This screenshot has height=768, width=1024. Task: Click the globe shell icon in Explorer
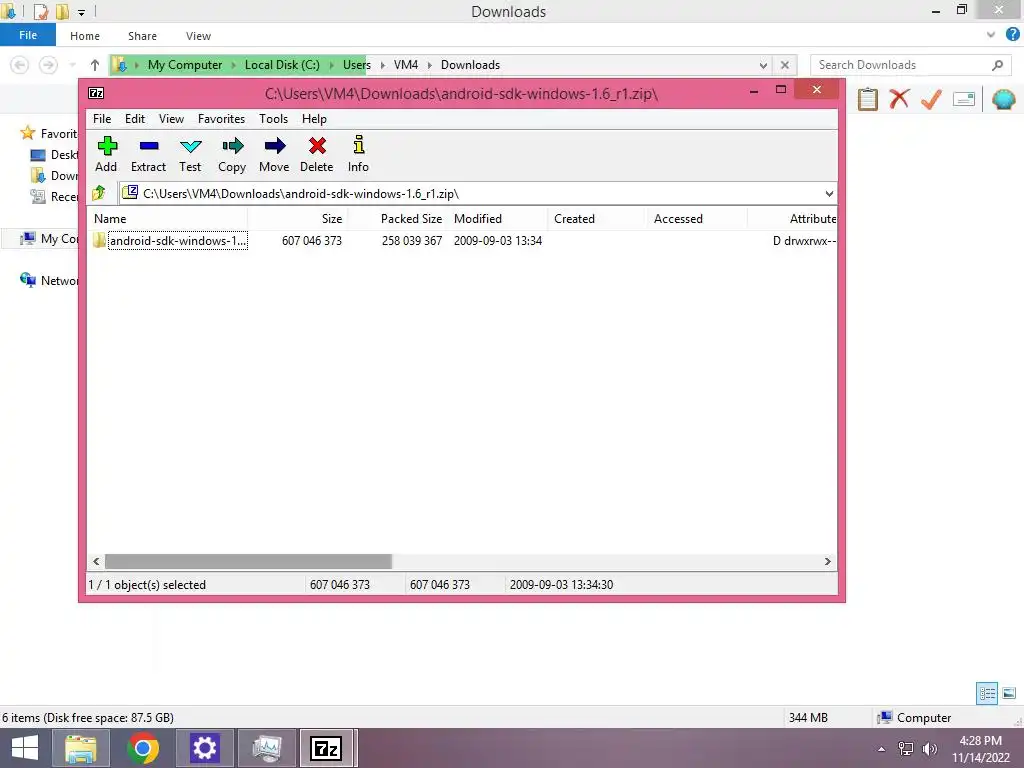[1004, 99]
